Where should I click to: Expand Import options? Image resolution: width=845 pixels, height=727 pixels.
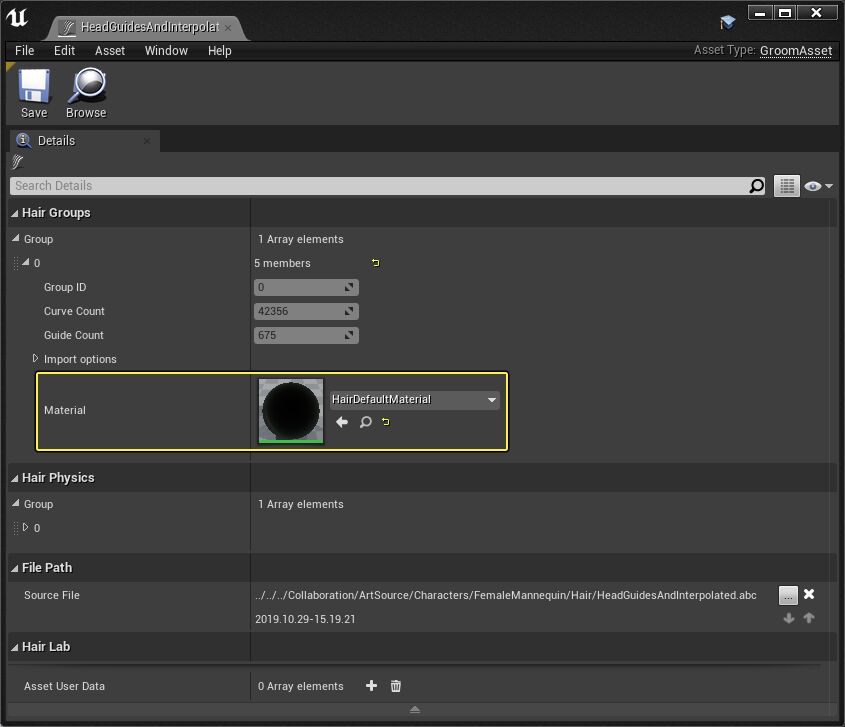coord(36,359)
